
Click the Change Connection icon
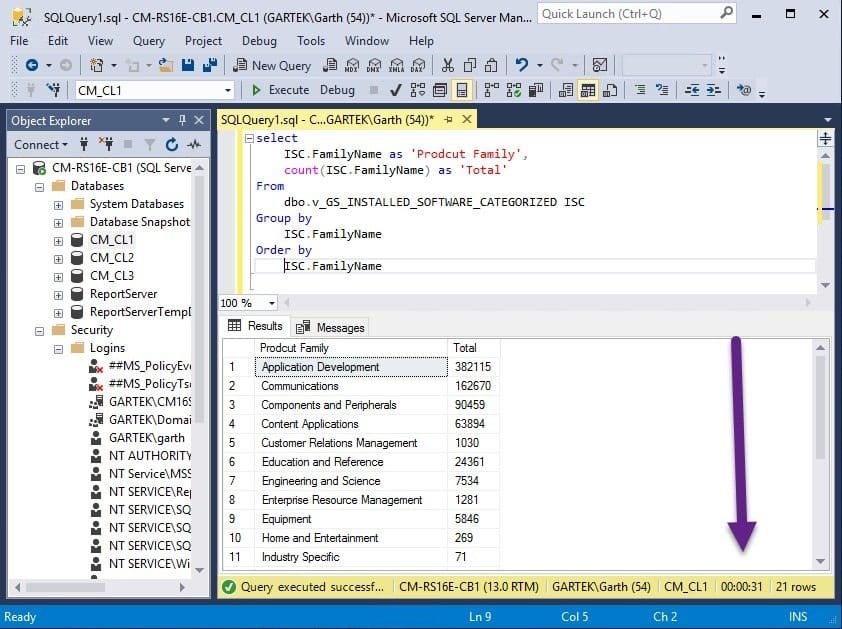[53, 90]
